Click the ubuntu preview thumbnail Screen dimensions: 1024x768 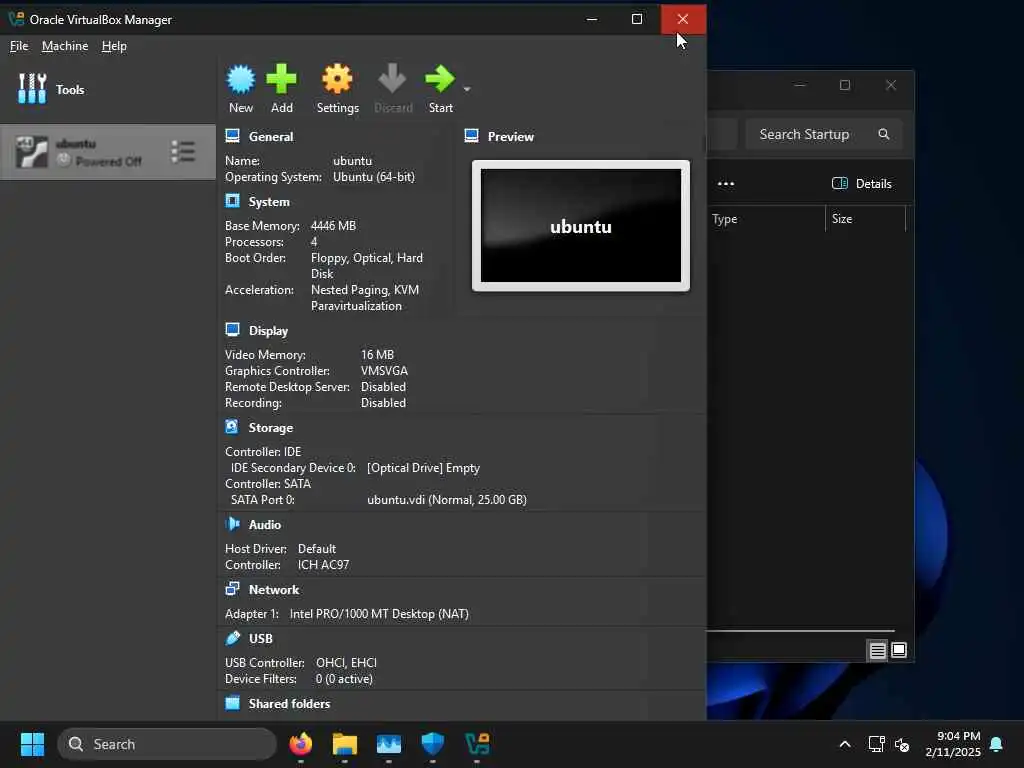click(x=581, y=225)
